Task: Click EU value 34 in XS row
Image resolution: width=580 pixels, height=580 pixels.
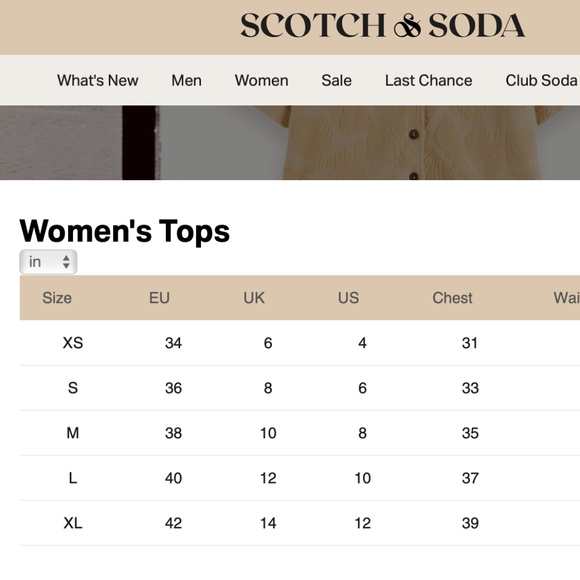Action: tap(173, 343)
